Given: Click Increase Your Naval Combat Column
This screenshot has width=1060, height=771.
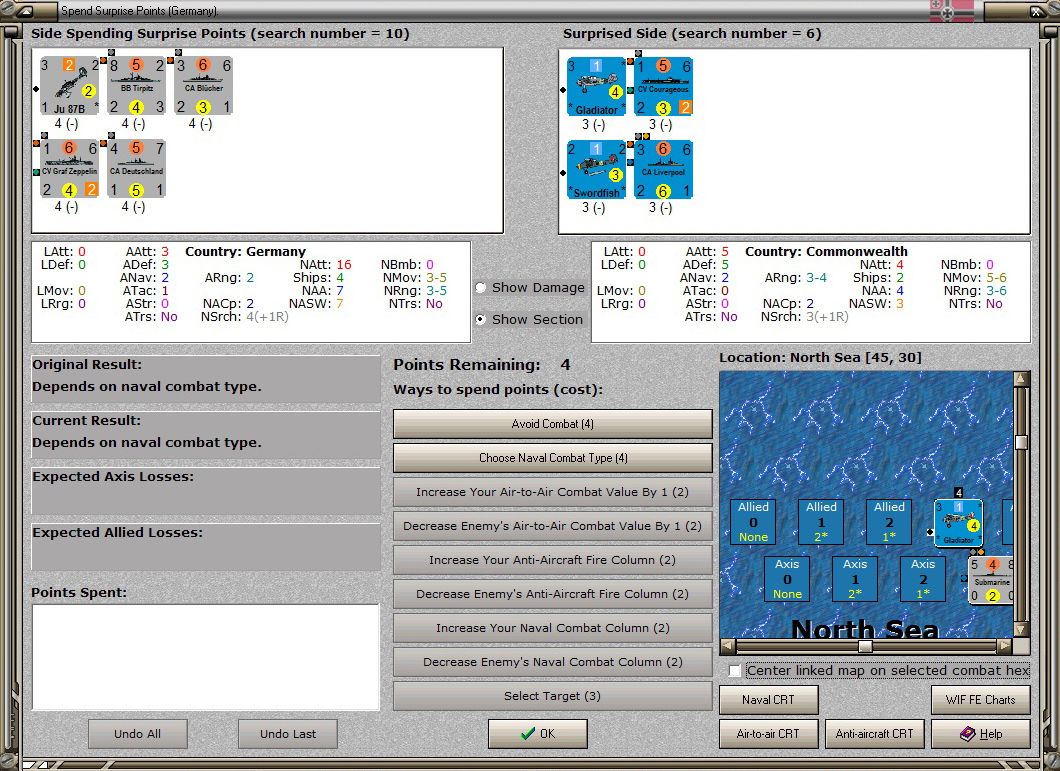Looking at the screenshot, I should point(552,628).
